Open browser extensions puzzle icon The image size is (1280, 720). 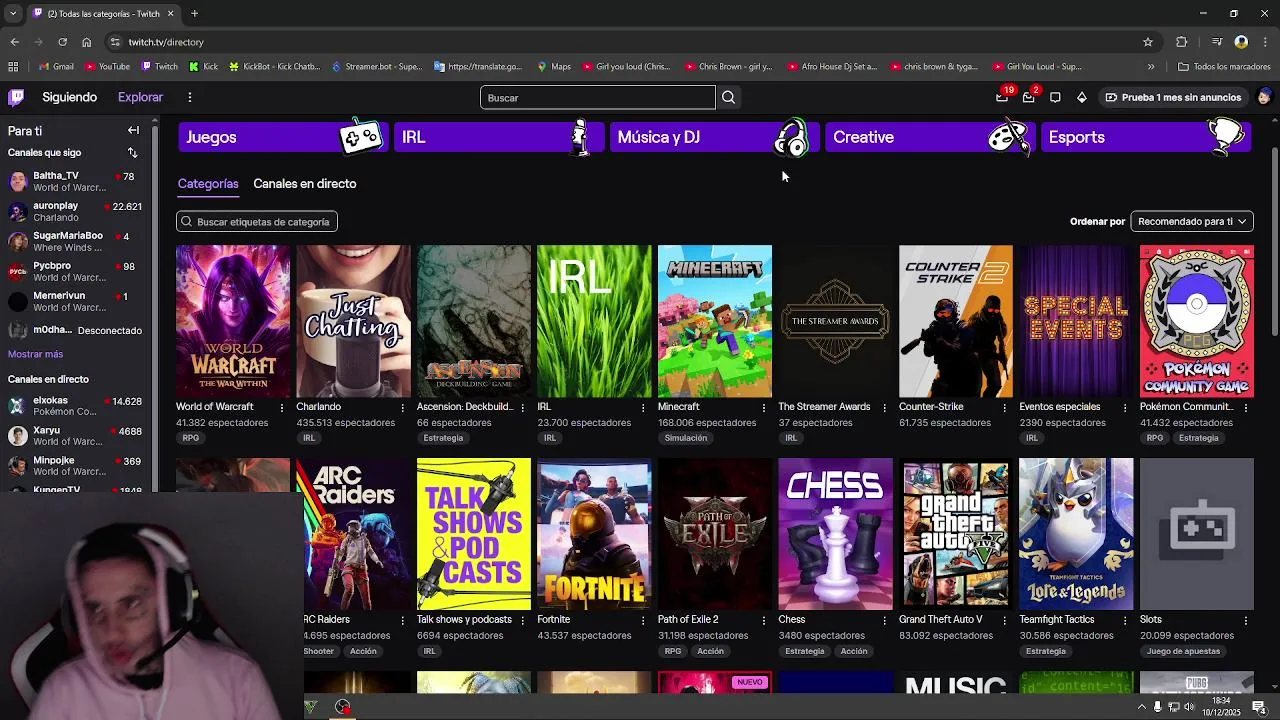[x=1181, y=42]
